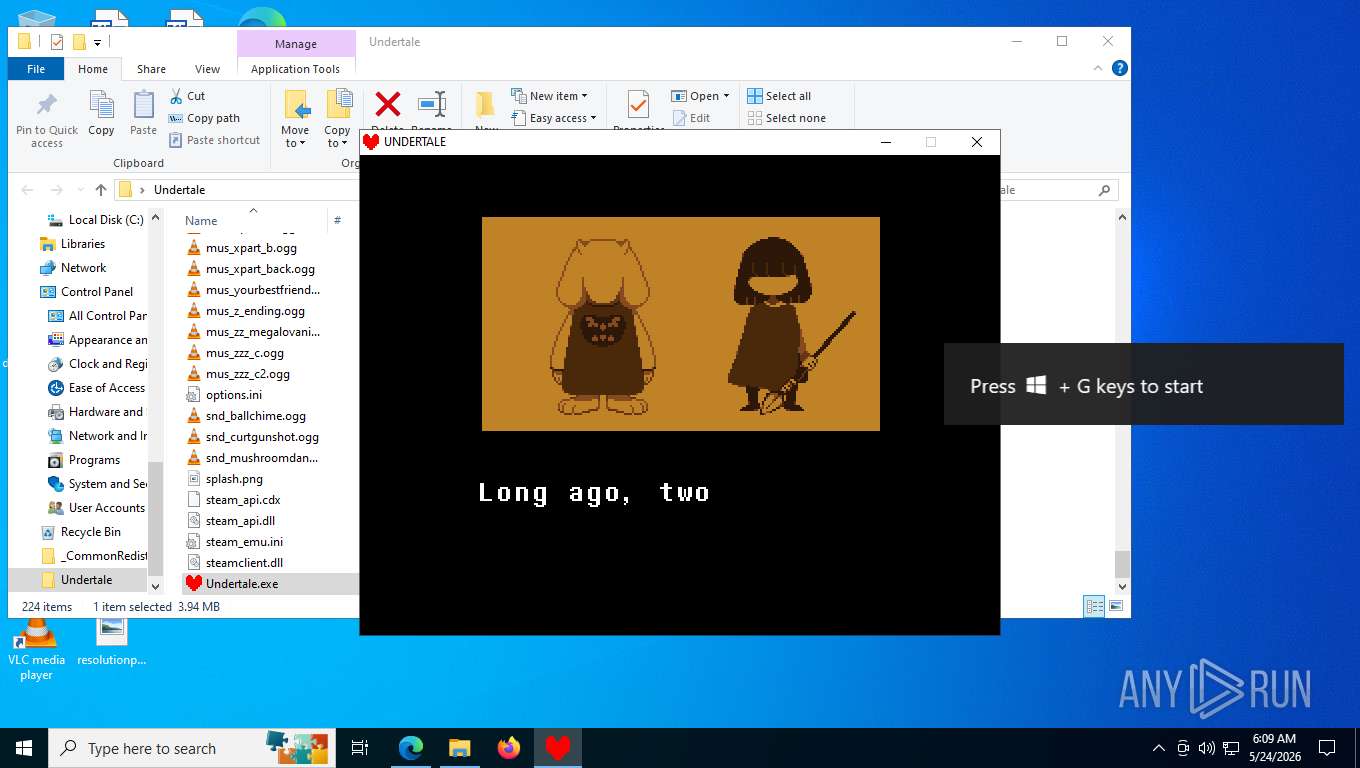Open the New item dropdown
Screen dimensions: 1360x768
[549, 96]
